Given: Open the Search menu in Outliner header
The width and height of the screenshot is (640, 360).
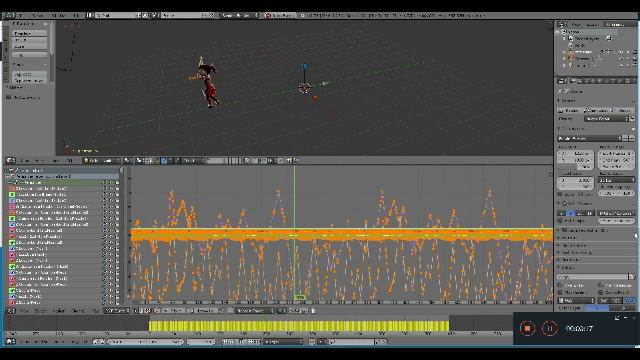Looking at the screenshot, I should pyautogui.click(x=592, y=24).
